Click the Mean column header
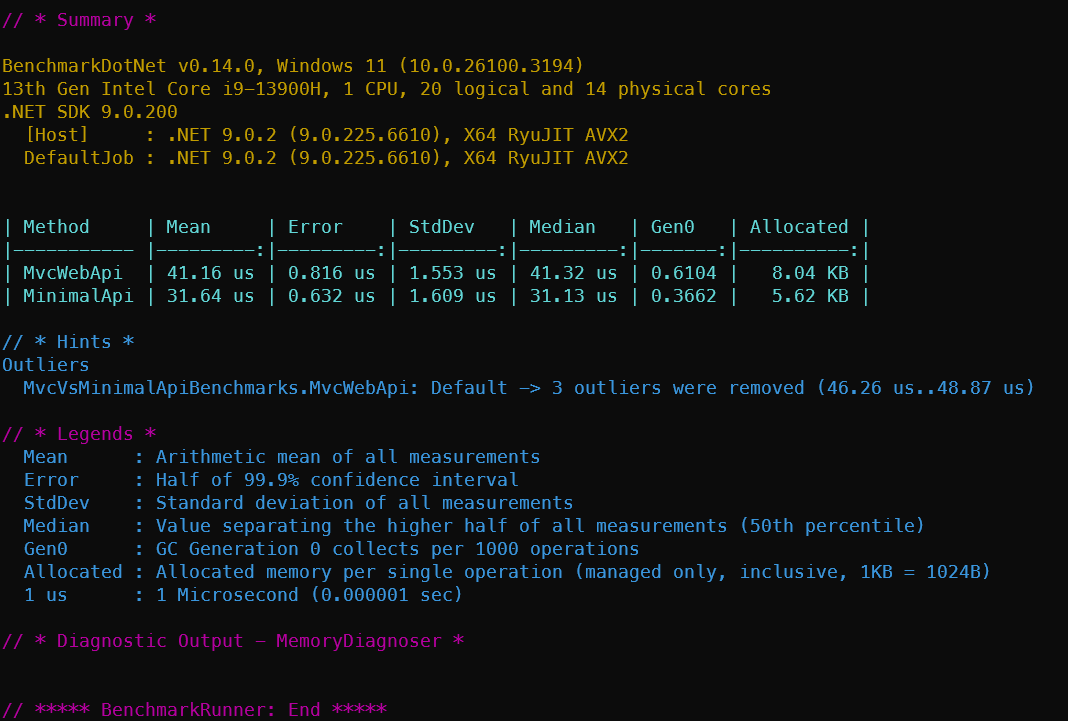1068x721 pixels. [x=189, y=227]
